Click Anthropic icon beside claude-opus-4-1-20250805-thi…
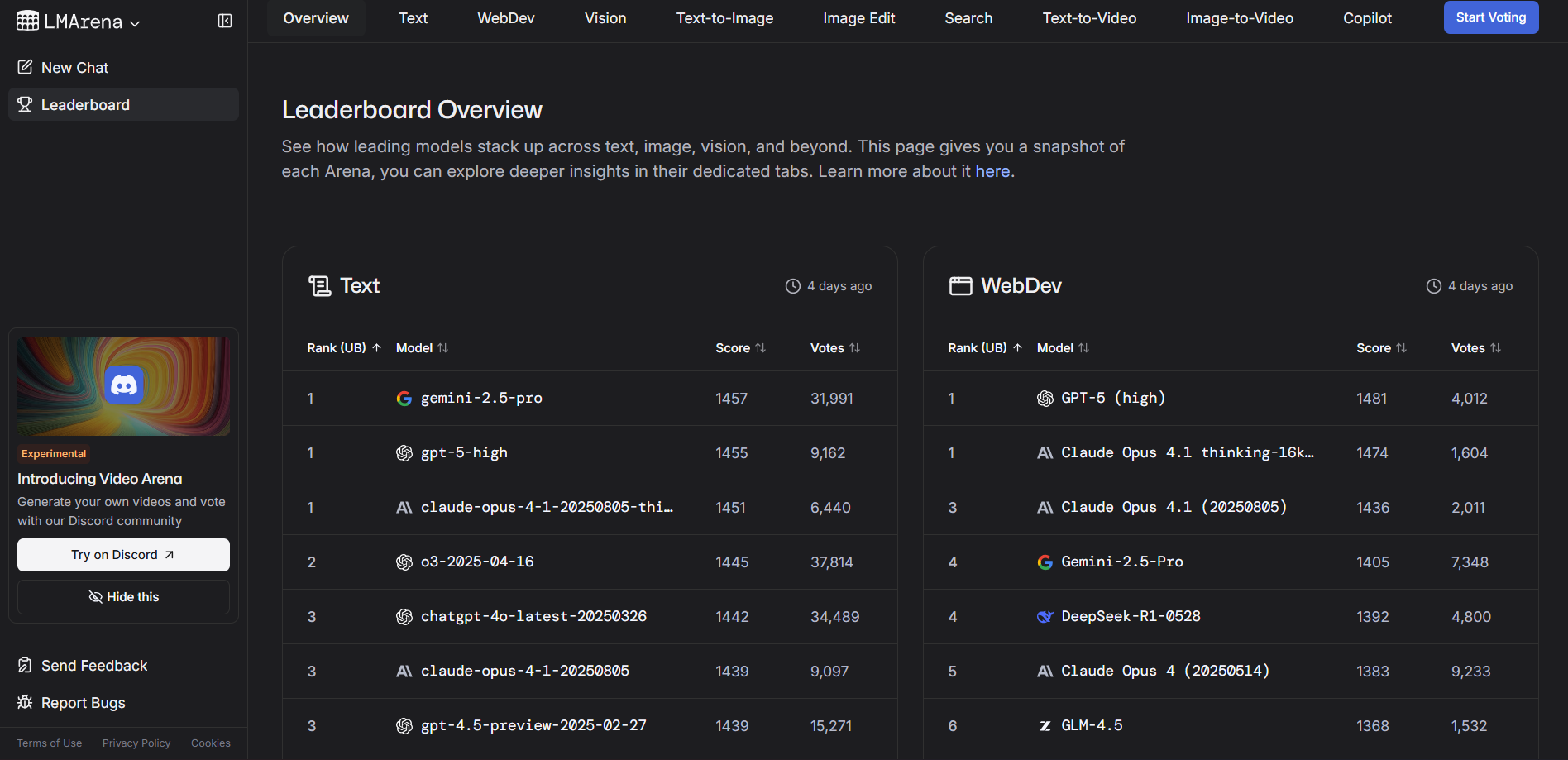Image resolution: width=1568 pixels, height=760 pixels. [x=404, y=508]
